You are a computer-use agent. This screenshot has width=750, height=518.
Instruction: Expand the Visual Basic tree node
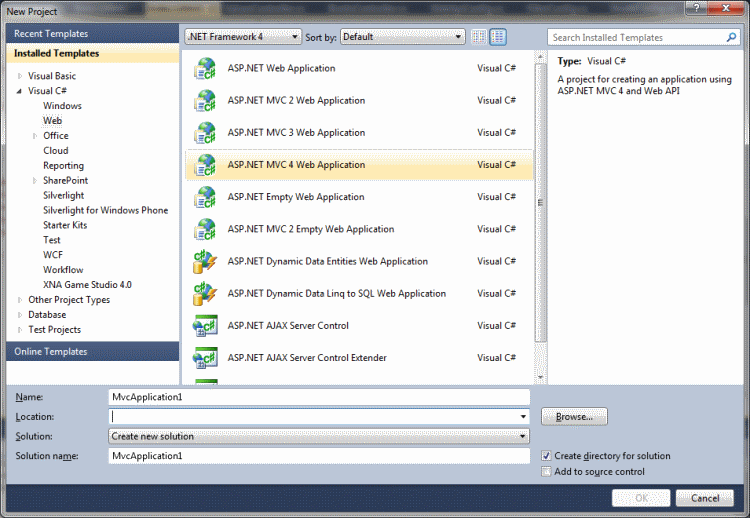20,76
